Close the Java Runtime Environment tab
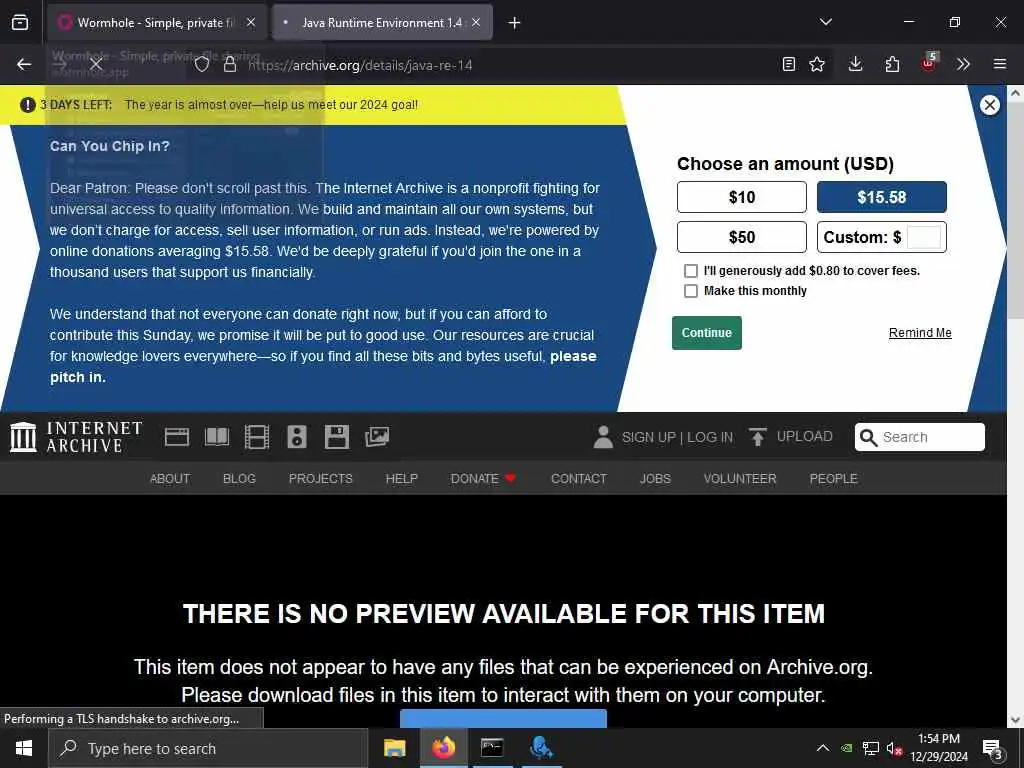The width and height of the screenshot is (1024, 768). pos(476,23)
